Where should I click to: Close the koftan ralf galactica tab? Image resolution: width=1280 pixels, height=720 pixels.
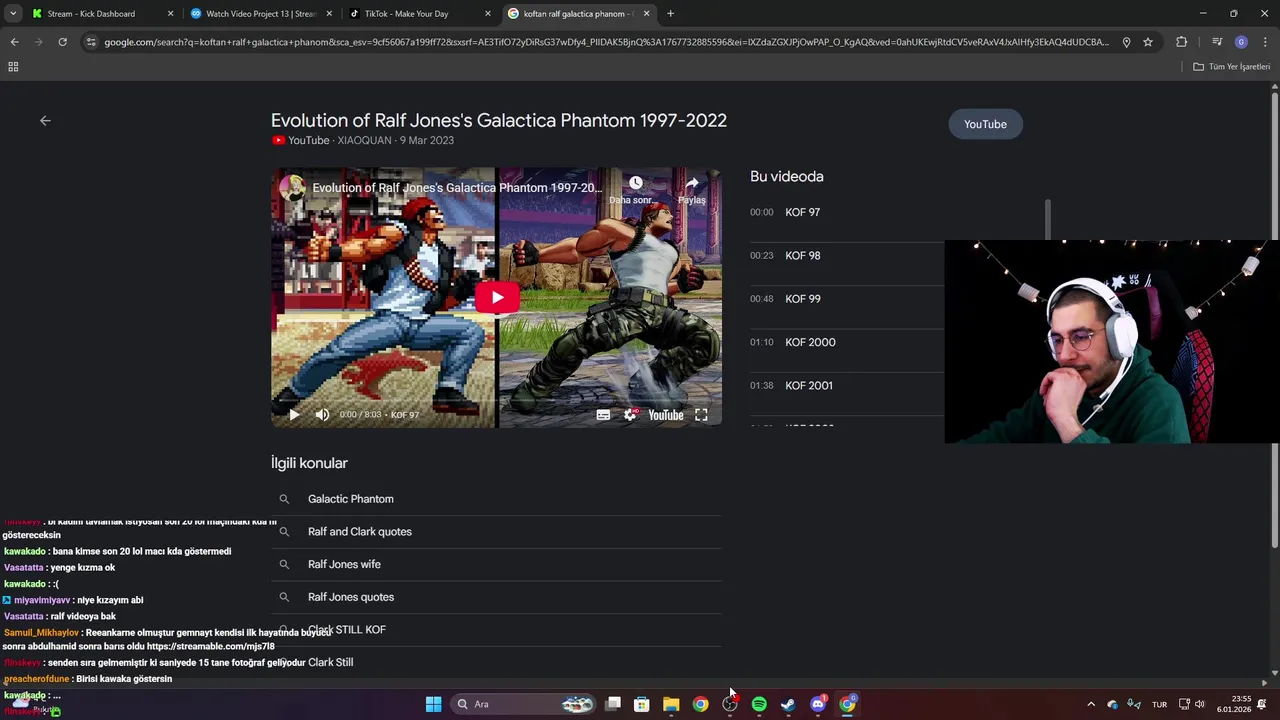tap(646, 14)
